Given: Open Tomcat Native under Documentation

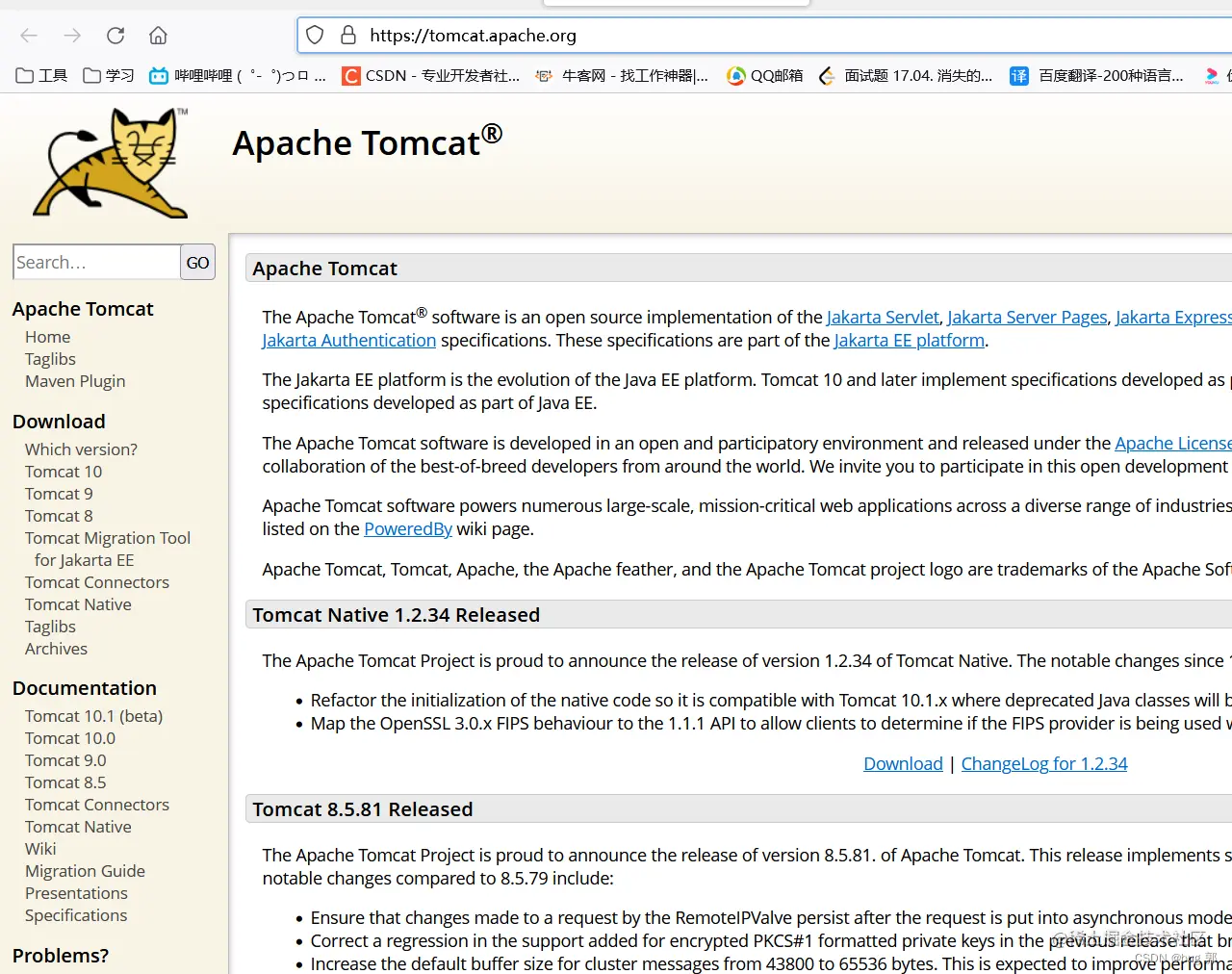Looking at the screenshot, I should coord(78,827).
